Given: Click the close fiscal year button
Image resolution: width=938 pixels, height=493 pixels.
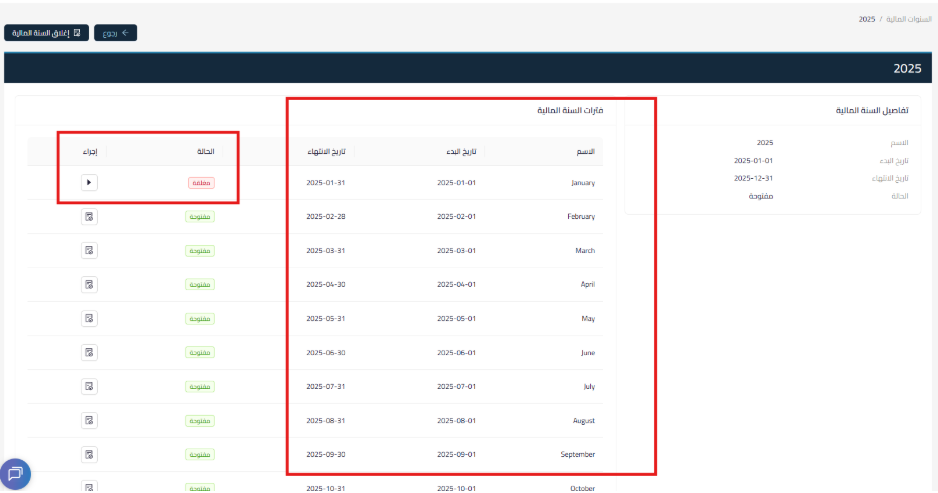Looking at the screenshot, I should coord(47,33).
